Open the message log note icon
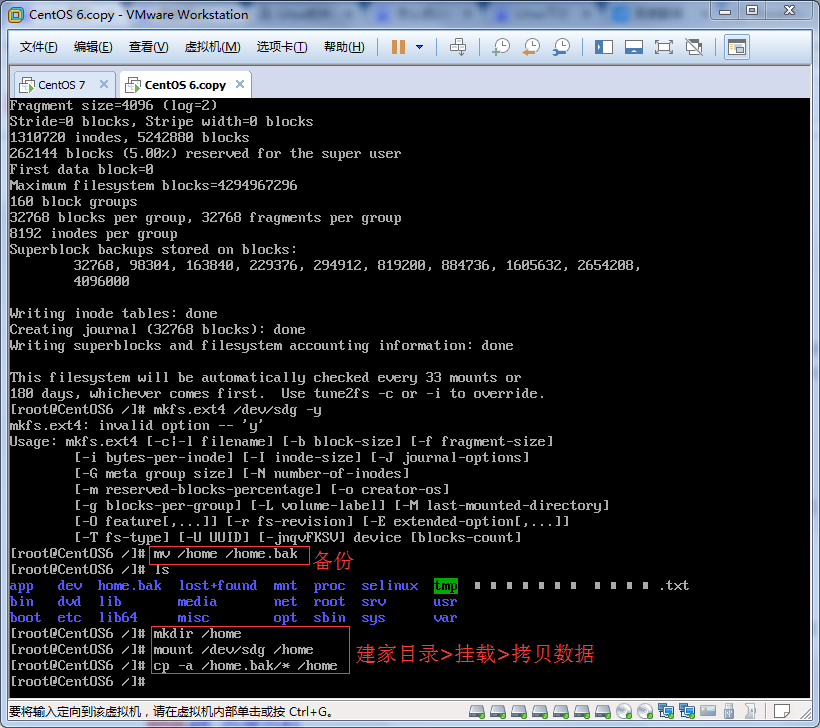The image size is (820, 728). point(782,711)
